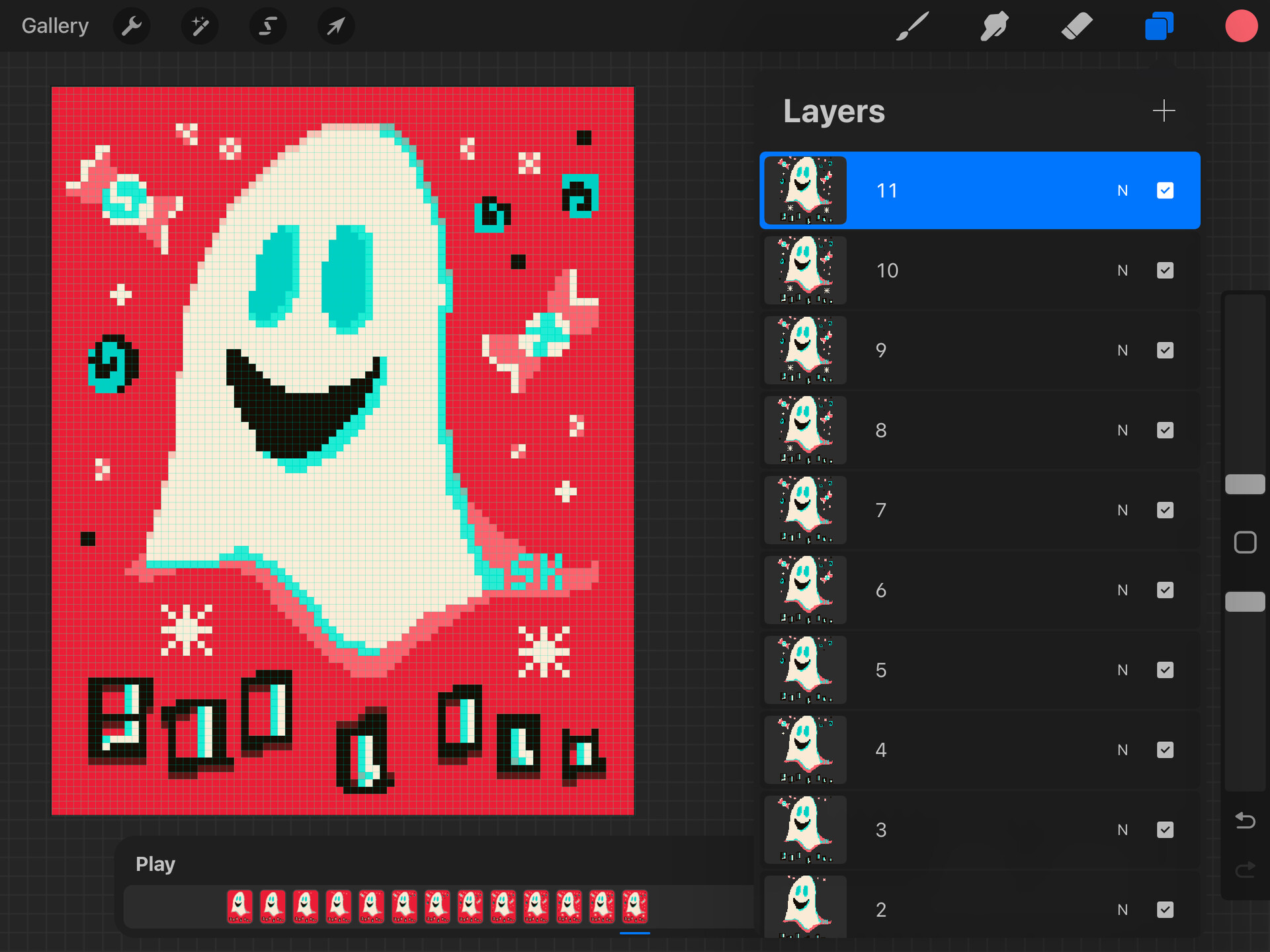Image resolution: width=1270 pixels, height=952 pixels.
Task: Add a new layer with the plus
Action: click(x=1164, y=111)
